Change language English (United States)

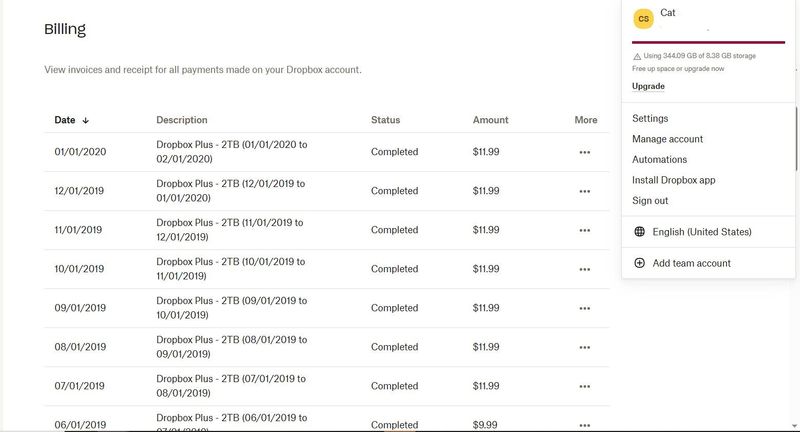tap(702, 232)
